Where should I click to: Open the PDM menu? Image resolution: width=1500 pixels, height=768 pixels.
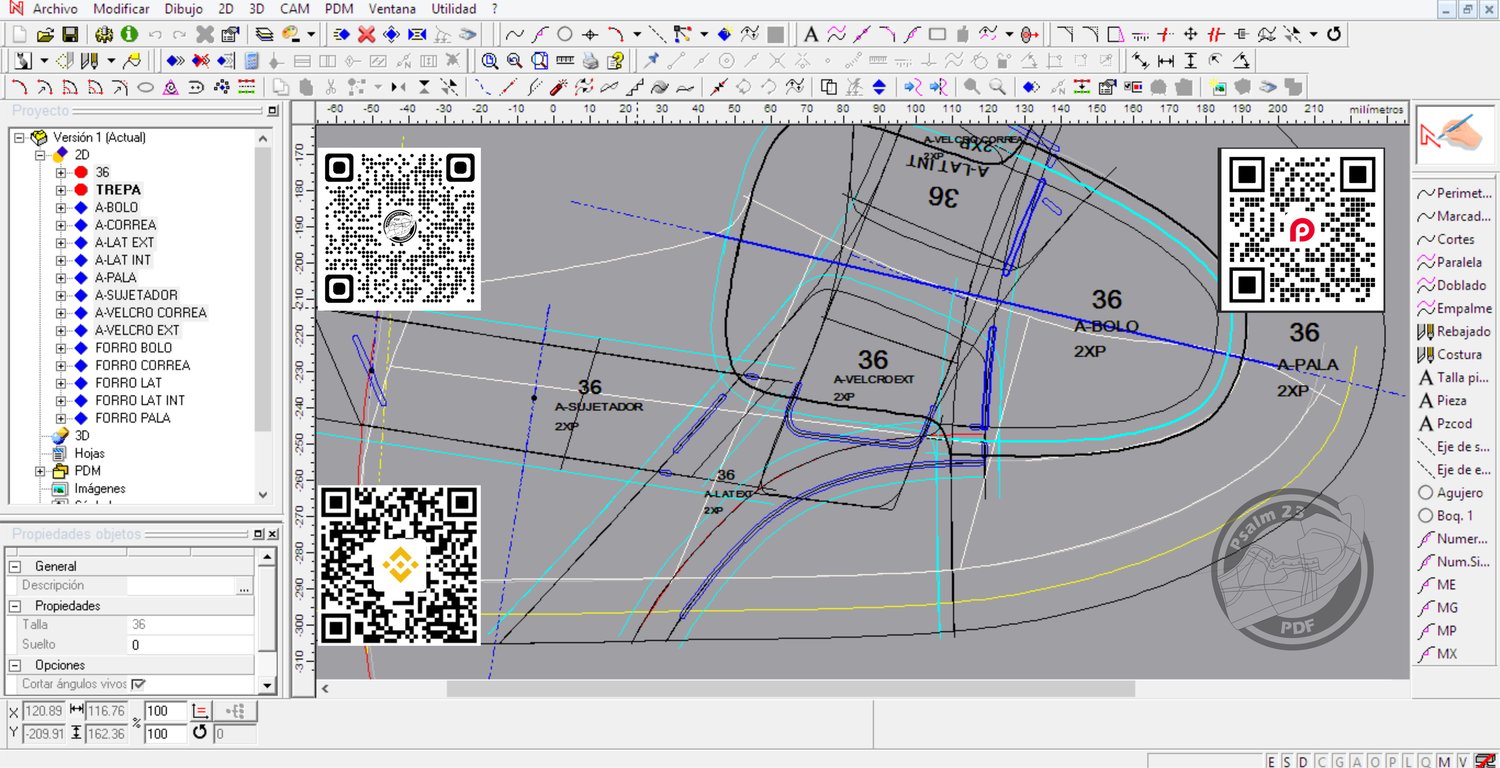[339, 9]
